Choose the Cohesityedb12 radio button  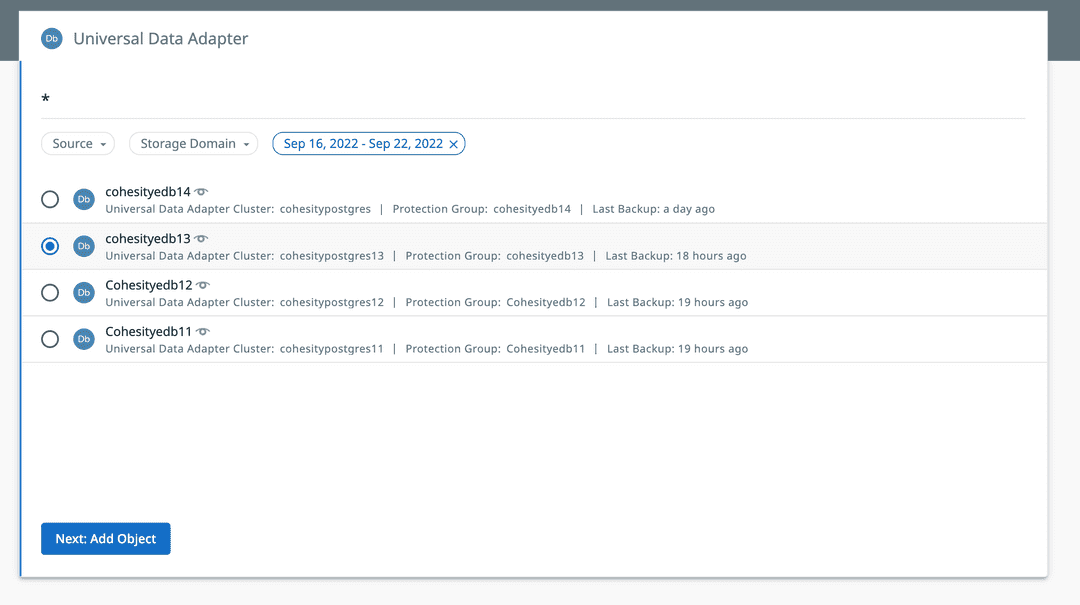pyautogui.click(x=50, y=292)
